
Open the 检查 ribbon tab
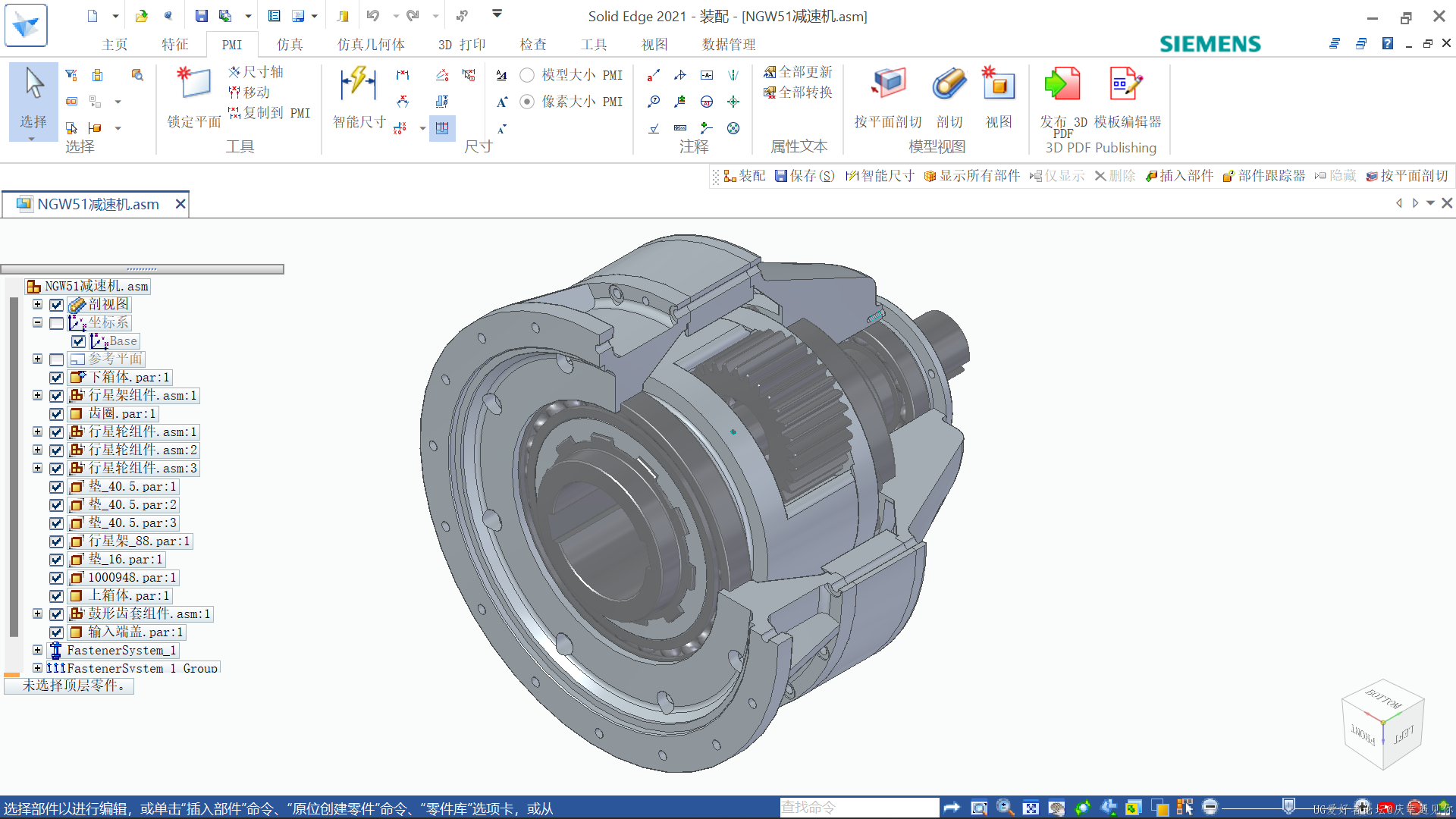[x=533, y=45]
